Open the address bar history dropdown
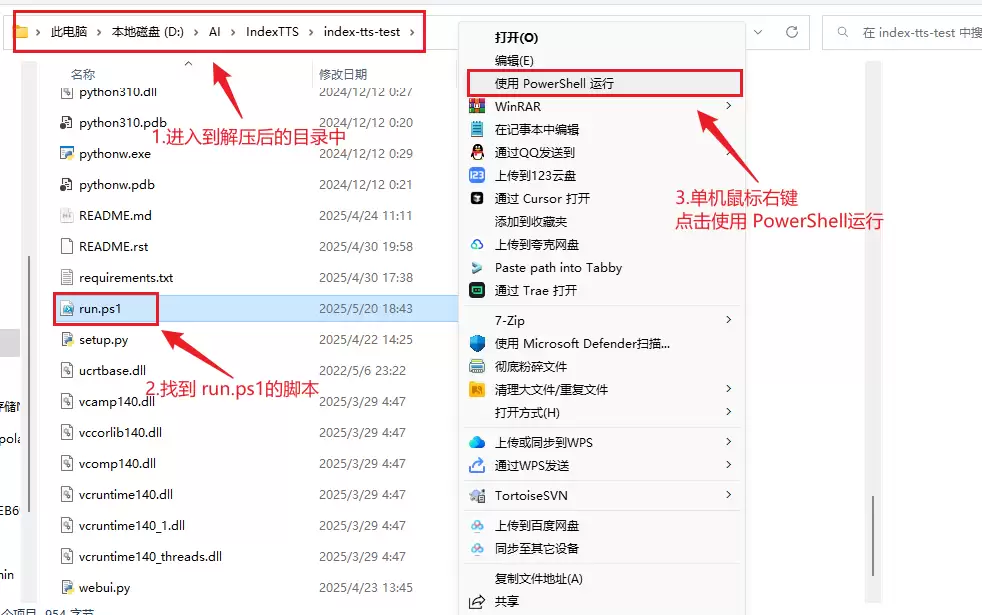The width and height of the screenshot is (982, 615). coord(758,32)
